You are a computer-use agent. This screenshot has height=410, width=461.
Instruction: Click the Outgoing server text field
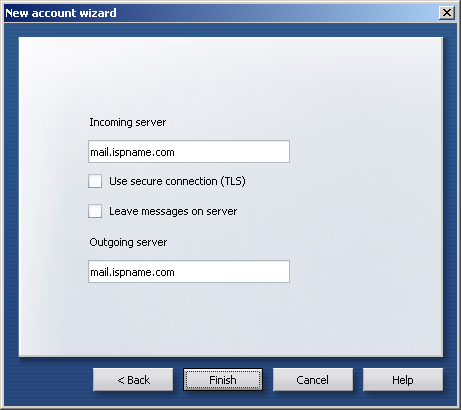(189, 272)
